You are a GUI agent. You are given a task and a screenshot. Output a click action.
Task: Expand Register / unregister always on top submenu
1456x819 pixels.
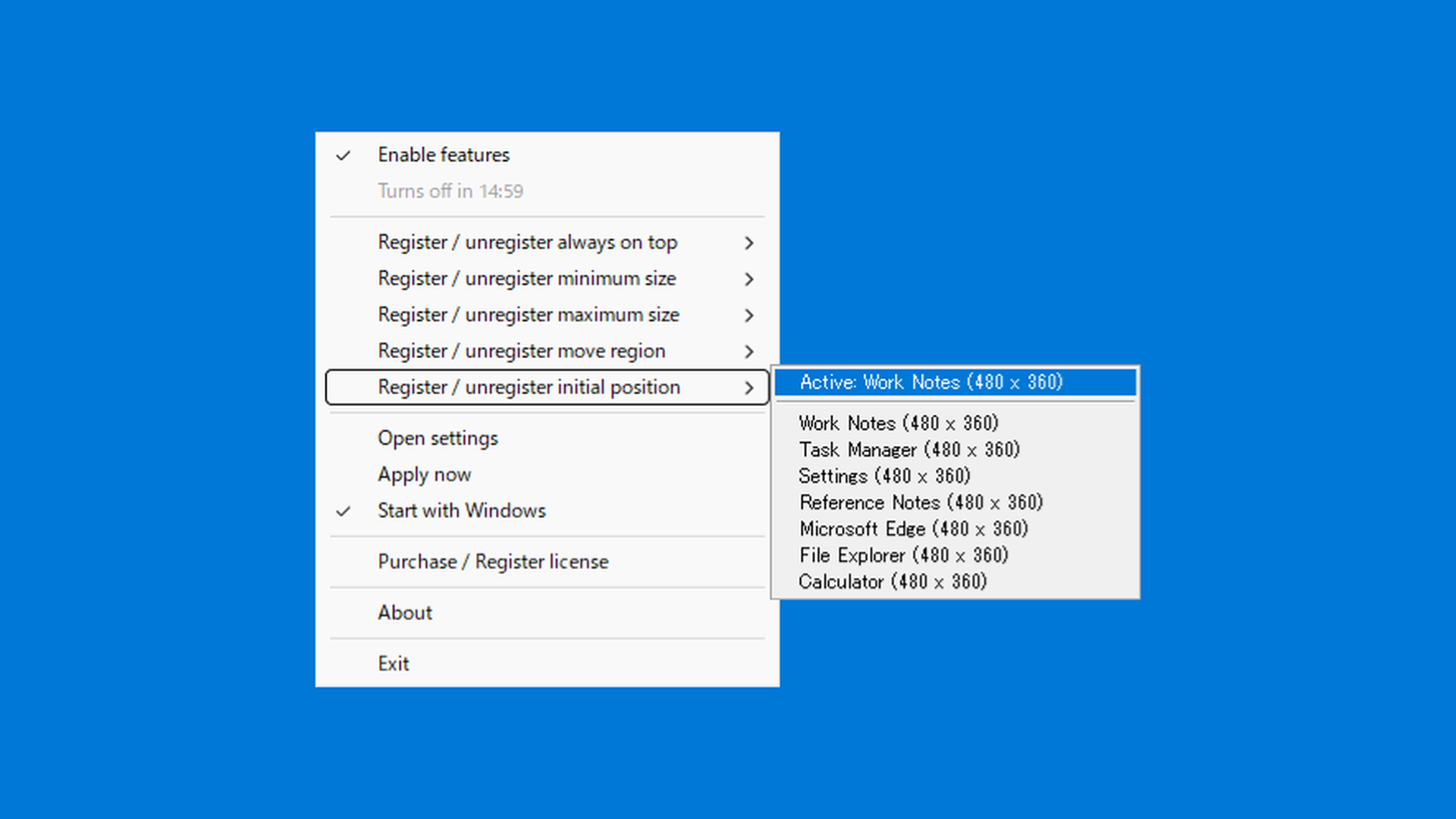(547, 243)
